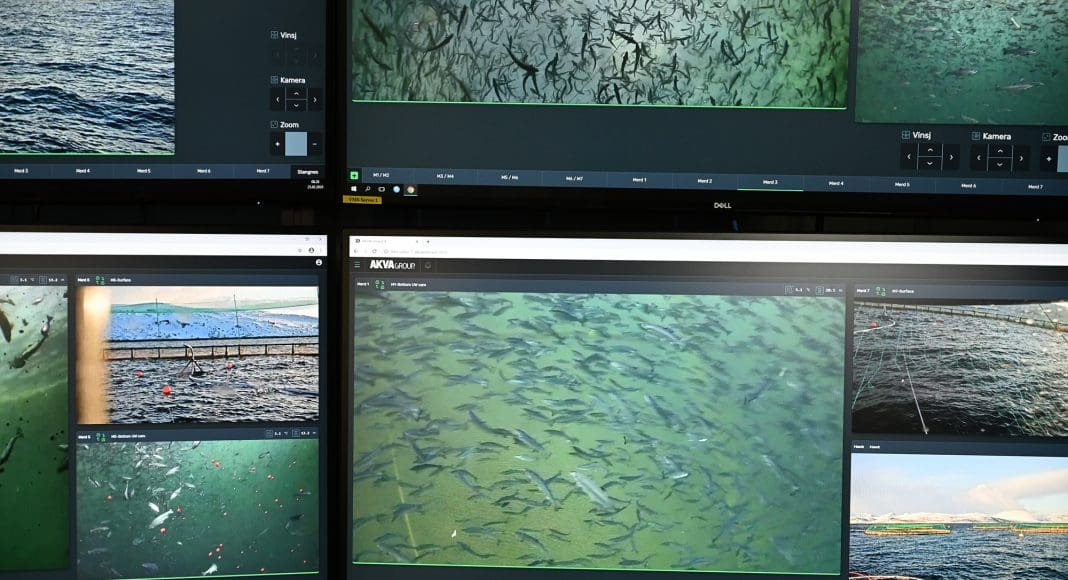1068x580 pixels.
Task: Open Chrome from top-right monitor taskbar
Action: pyautogui.click(x=410, y=190)
